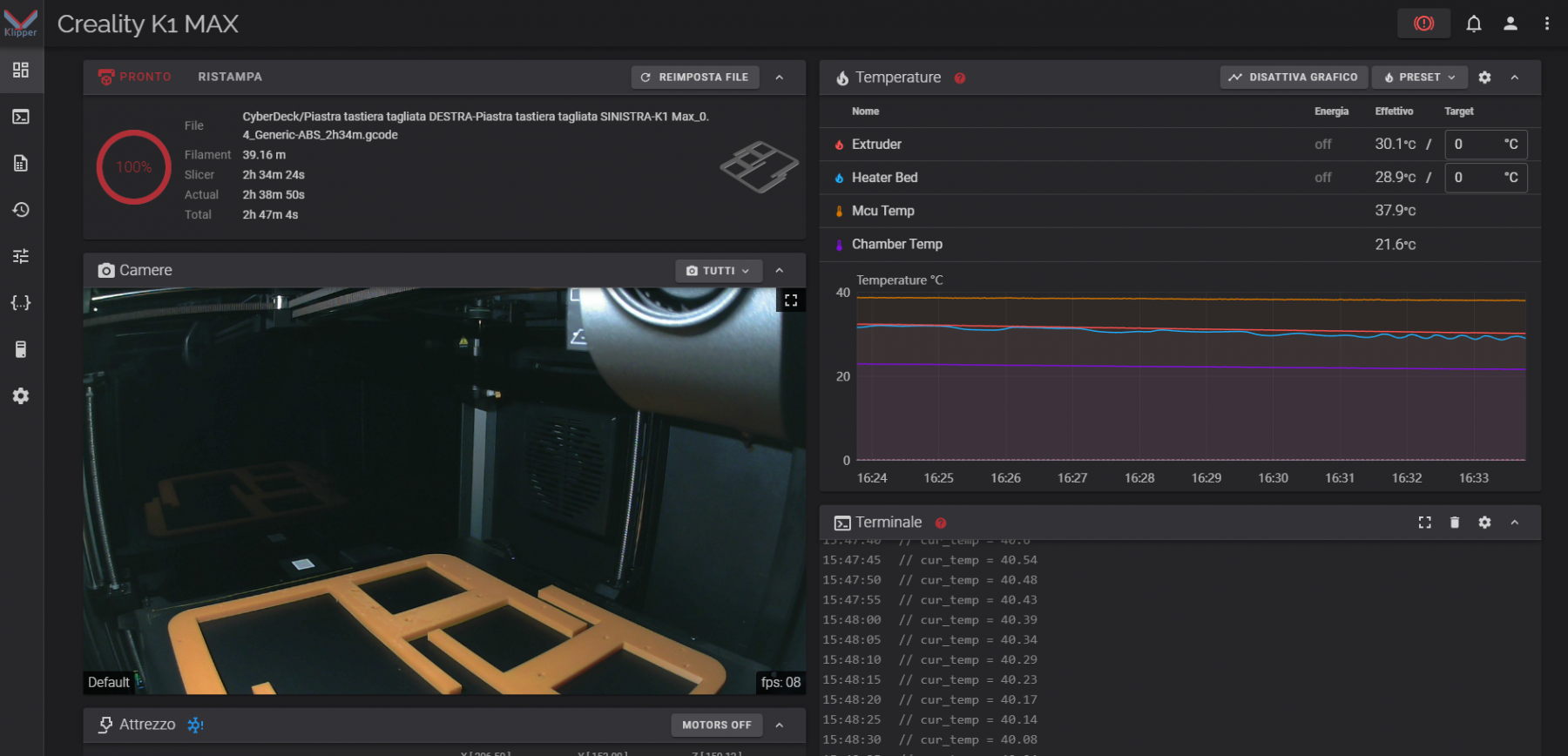Toggle the Mcu Temp graph series
Viewport: 1568px width, 756px height.
point(839,211)
